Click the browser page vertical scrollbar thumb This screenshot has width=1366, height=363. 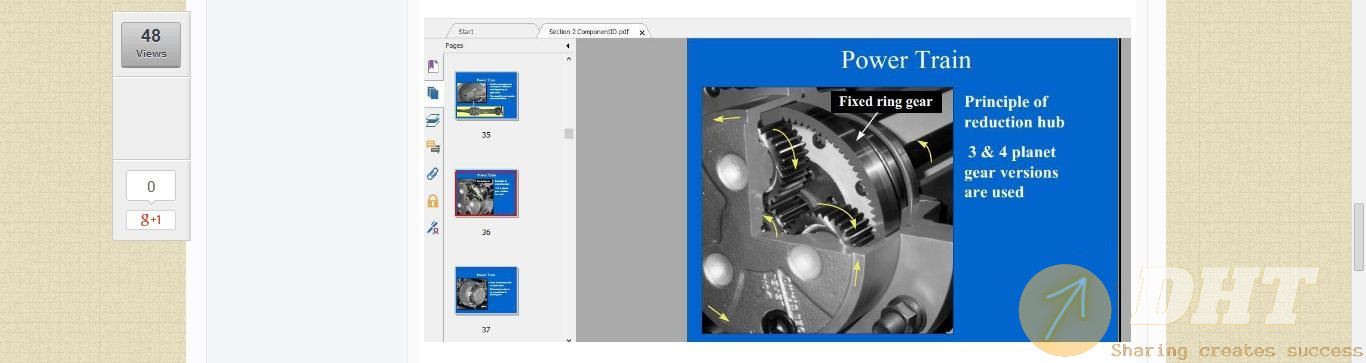[1359, 237]
